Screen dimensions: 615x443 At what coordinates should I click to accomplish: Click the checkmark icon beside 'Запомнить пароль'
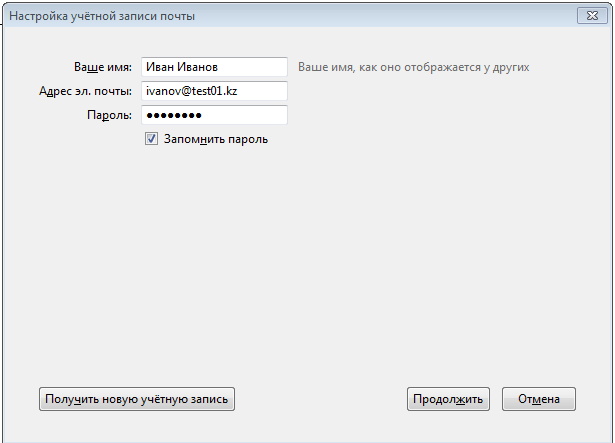click(151, 139)
